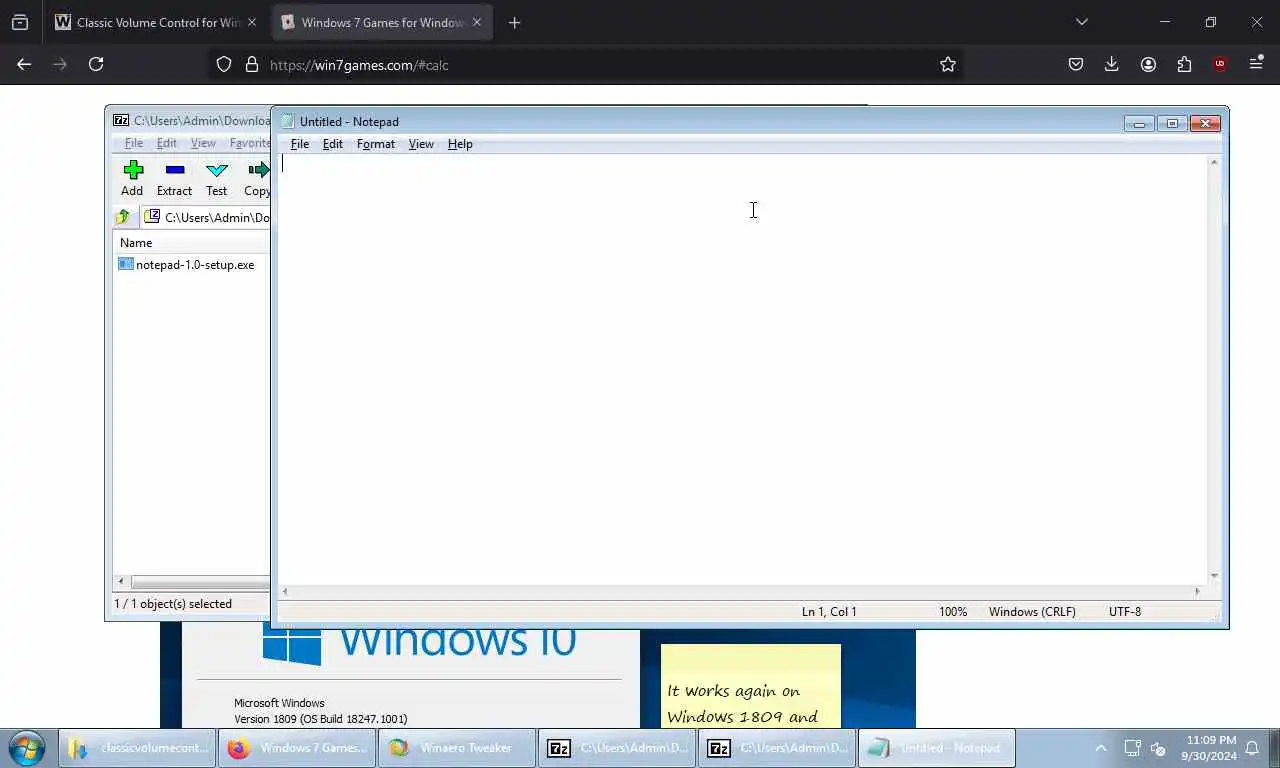Click Notepad horizontal scrollbar left arrow
The width and height of the screenshot is (1280, 768).
tap(286, 591)
